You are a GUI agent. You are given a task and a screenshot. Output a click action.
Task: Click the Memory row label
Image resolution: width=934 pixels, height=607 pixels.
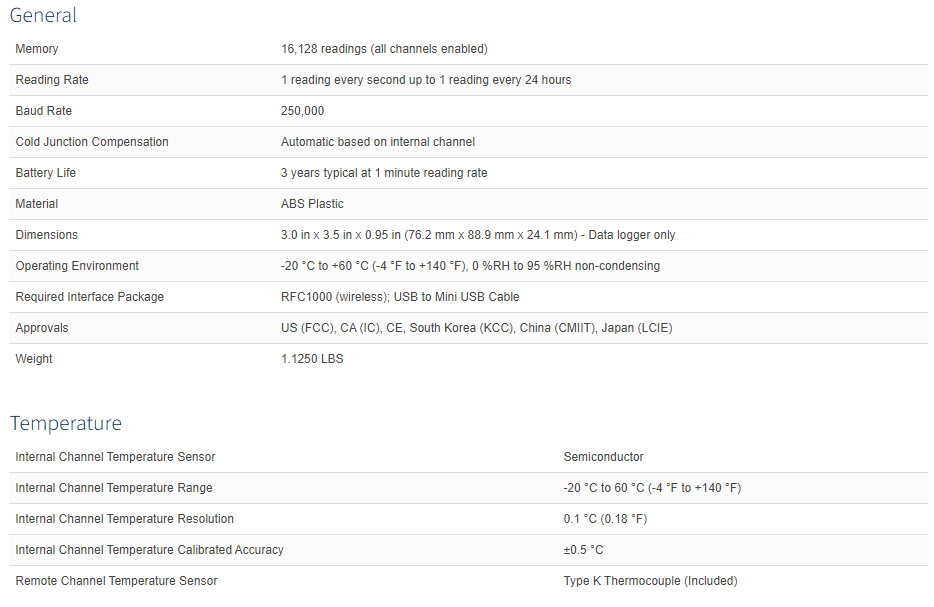(x=37, y=49)
